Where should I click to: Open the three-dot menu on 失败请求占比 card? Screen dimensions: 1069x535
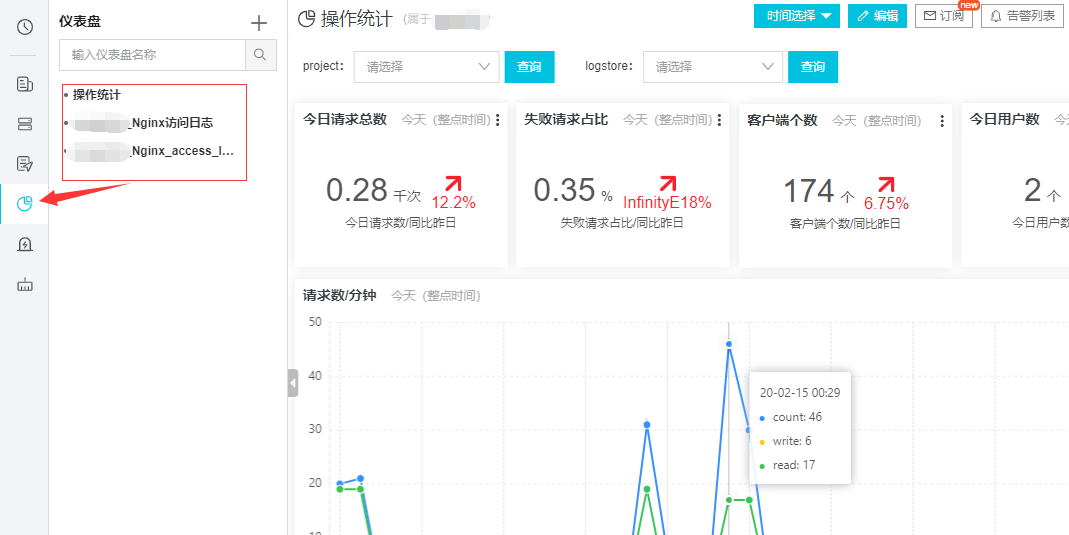coord(719,120)
